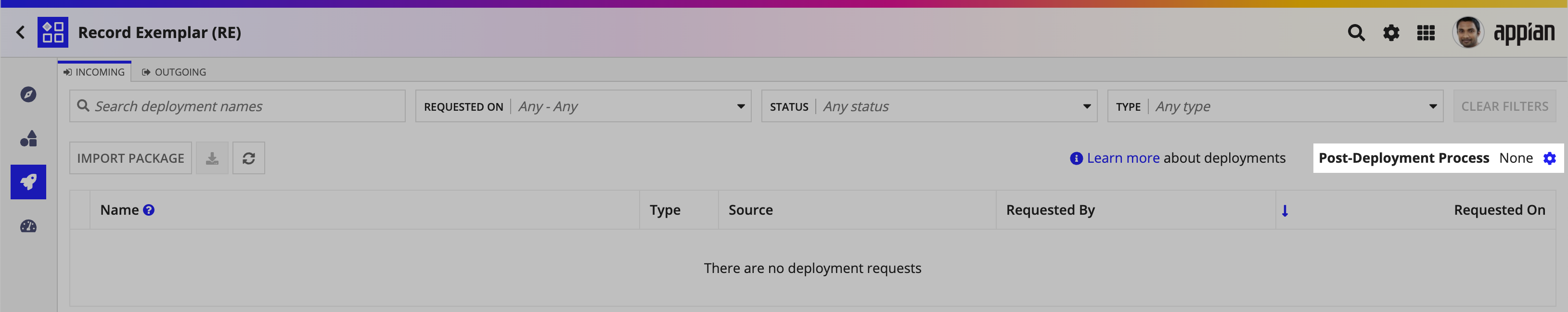Click the Record Exemplar application icon
1568x312 pixels.
click(x=53, y=32)
